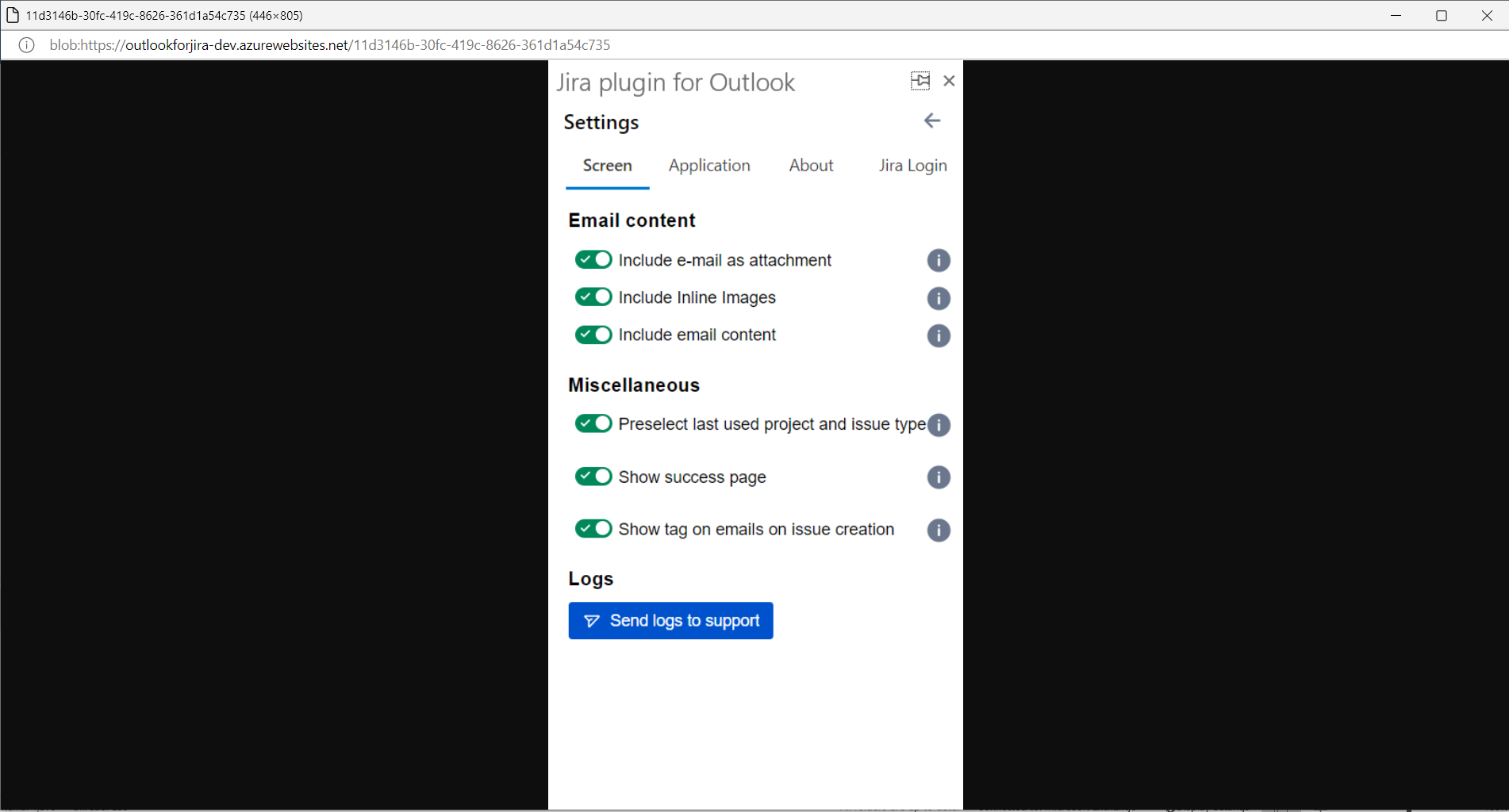This screenshot has width=1509, height=812.
Task: Click info icon beside Include Inline Images
Action: tap(938, 298)
